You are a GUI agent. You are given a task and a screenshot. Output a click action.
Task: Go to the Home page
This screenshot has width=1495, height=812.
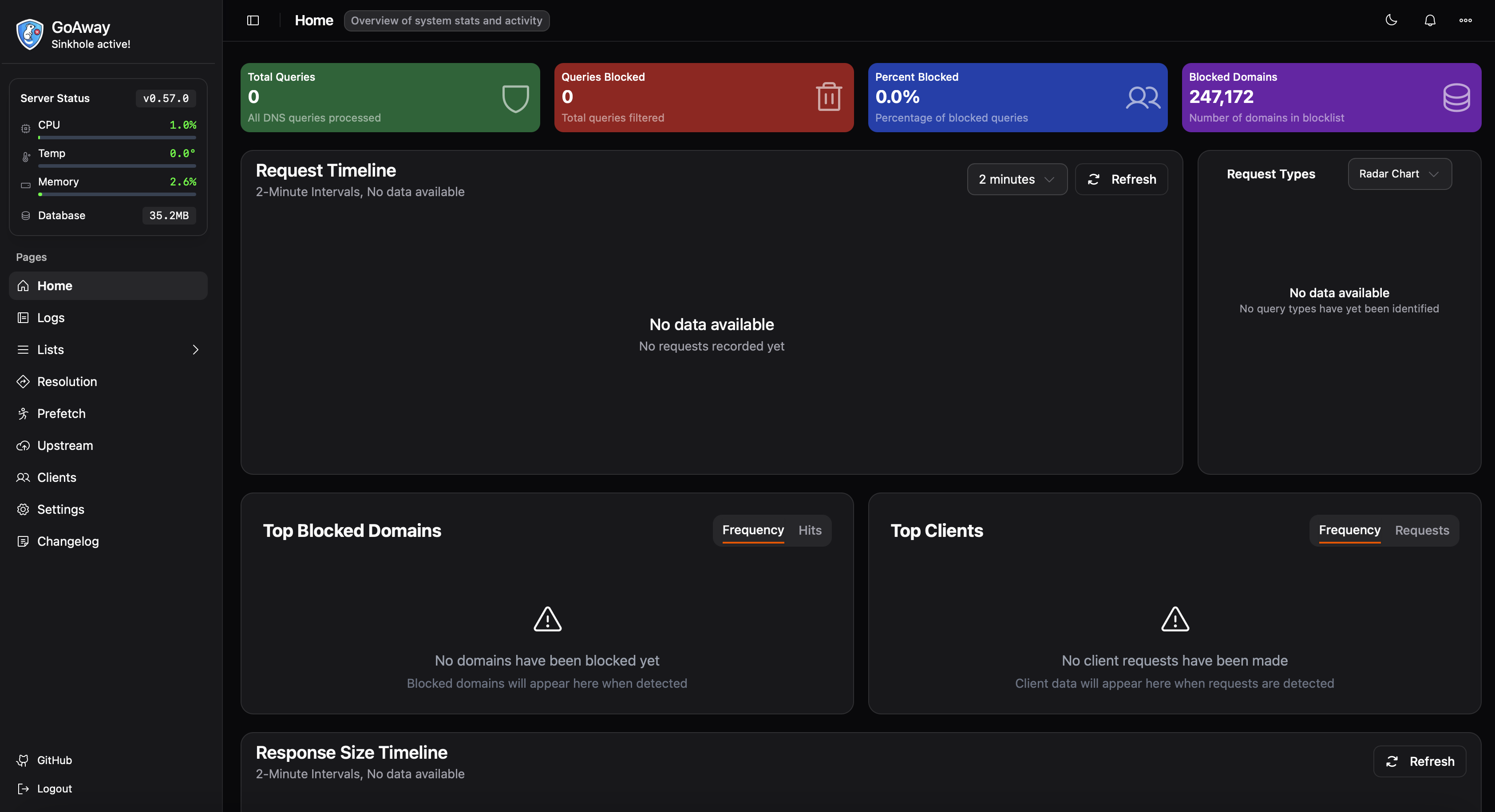pyautogui.click(x=108, y=286)
